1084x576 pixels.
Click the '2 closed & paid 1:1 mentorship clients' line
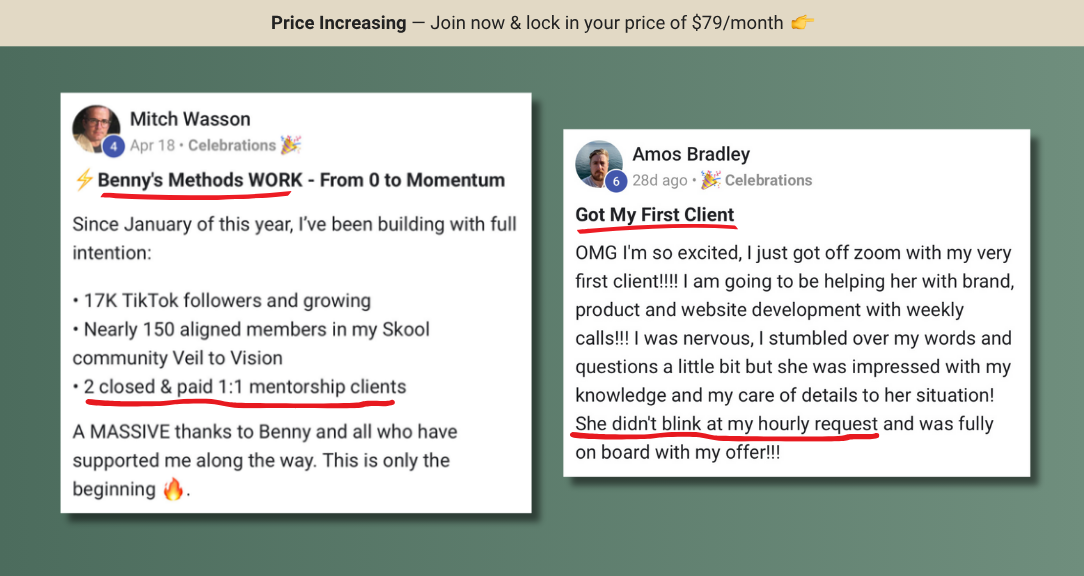tap(245, 387)
